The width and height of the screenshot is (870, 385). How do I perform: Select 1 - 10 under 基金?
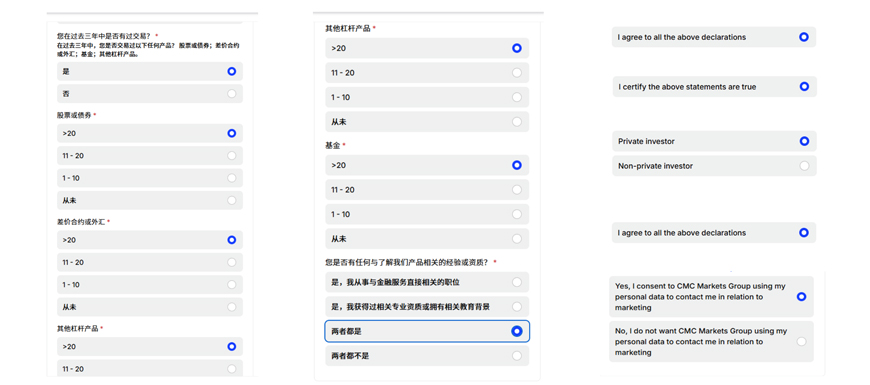pyautogui.click(x=427, y=214)
